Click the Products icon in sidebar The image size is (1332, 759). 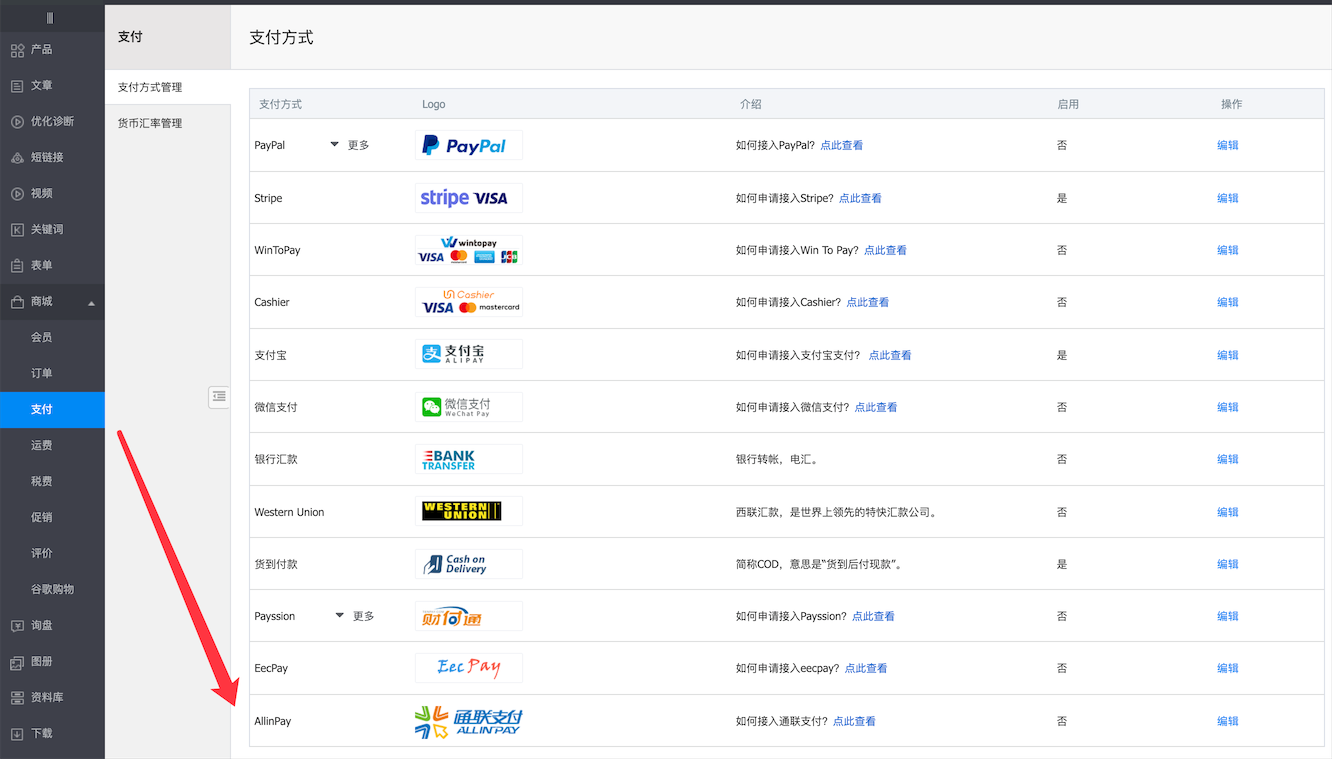click(x=17, y=50)
